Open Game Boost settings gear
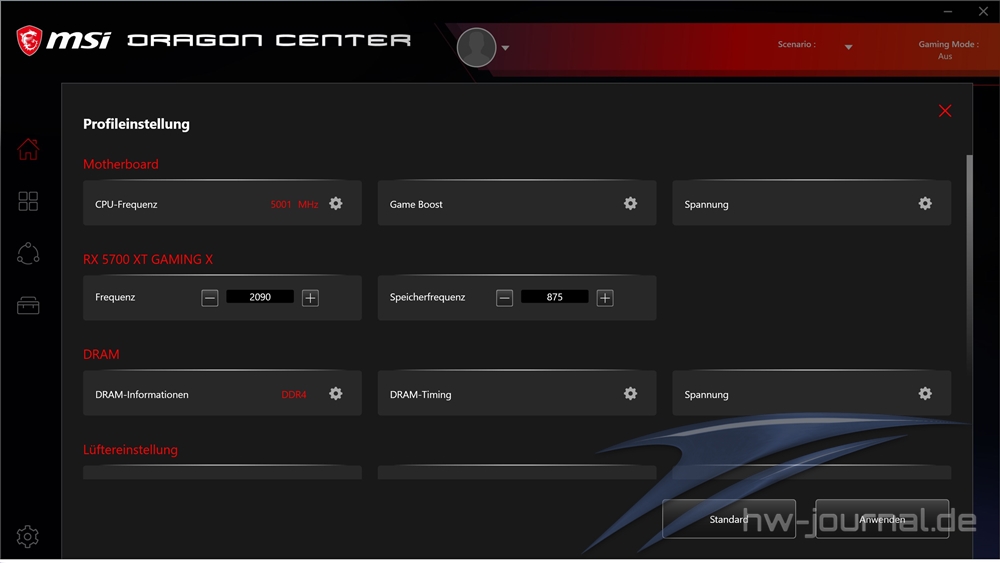1000x563 pixels. (631, 203)
